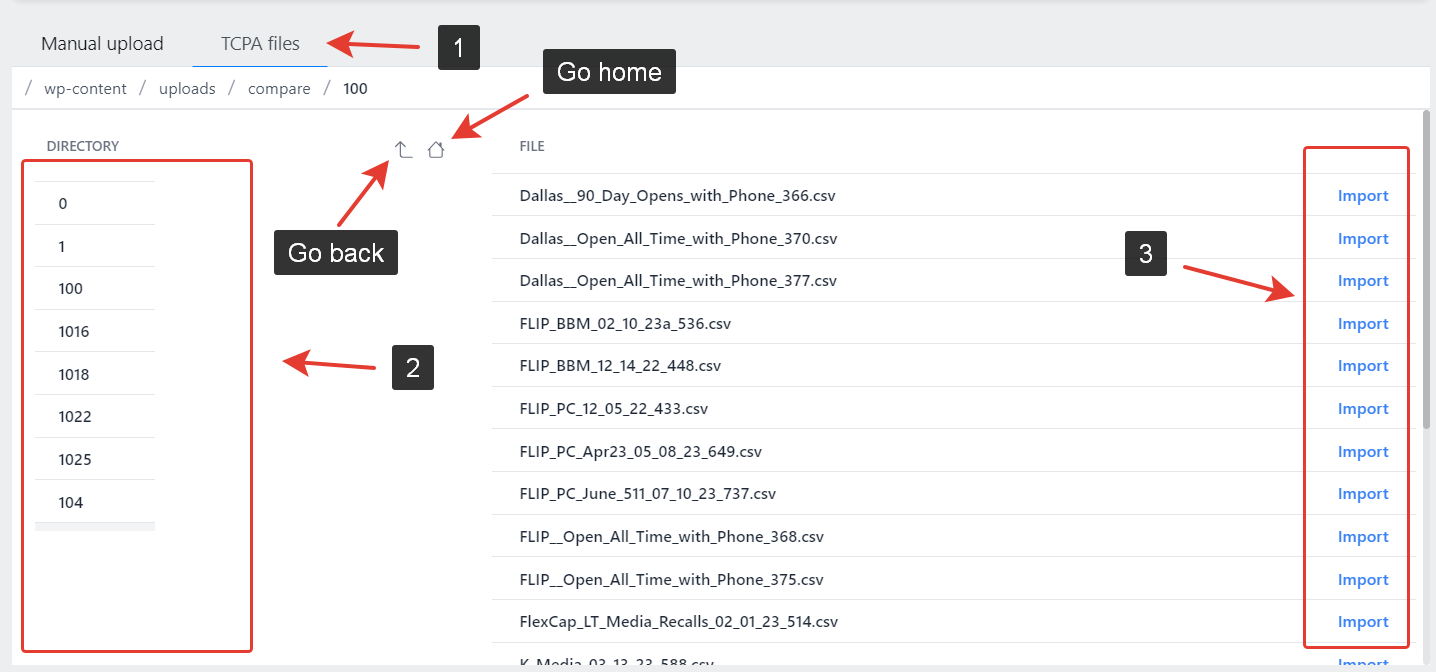1436x672 pixels.
Task: Import FLIP_PC_12_05_22_433.csv
Action: [1363, 409]
